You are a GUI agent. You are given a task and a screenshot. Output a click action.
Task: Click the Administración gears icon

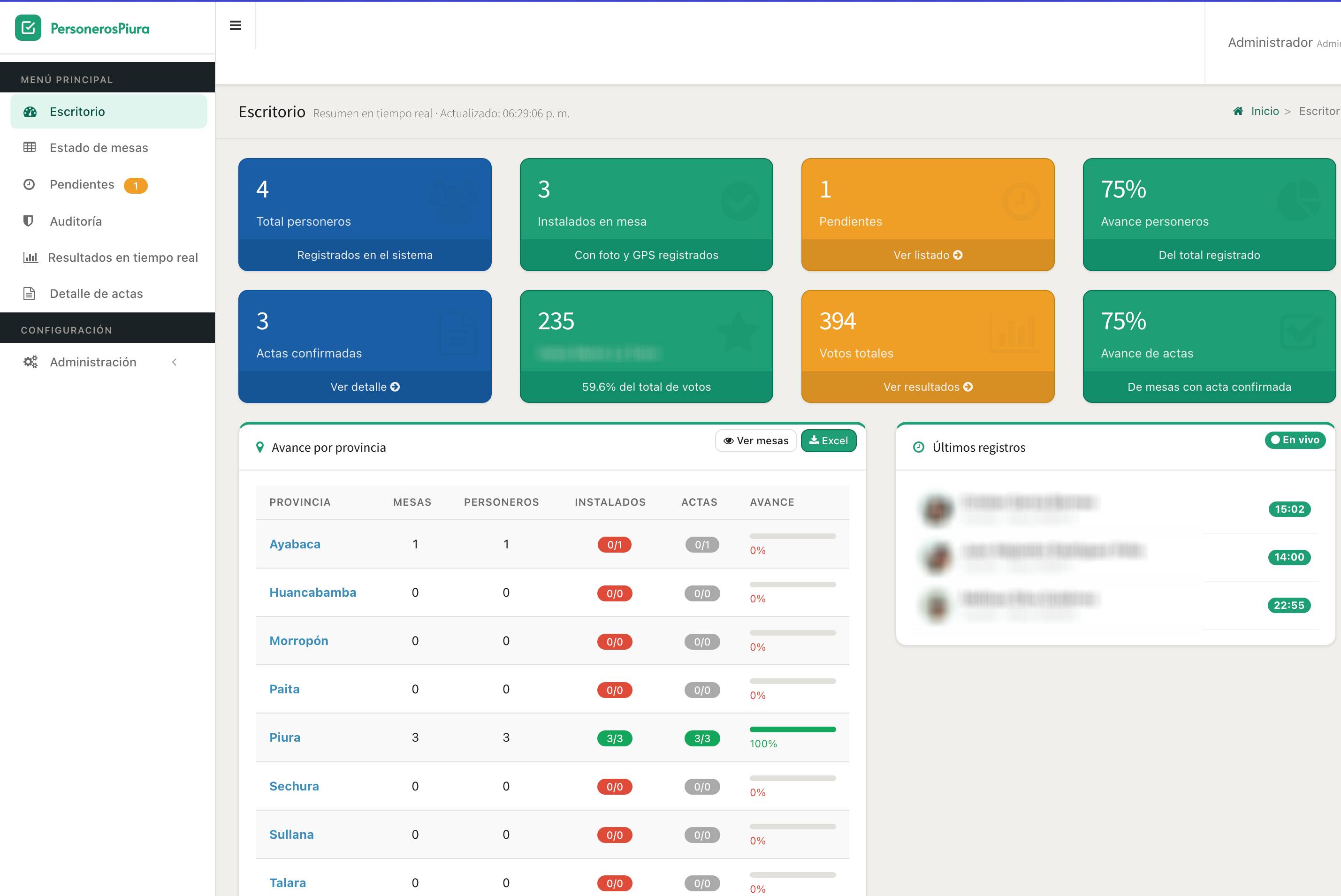(30, 362)
